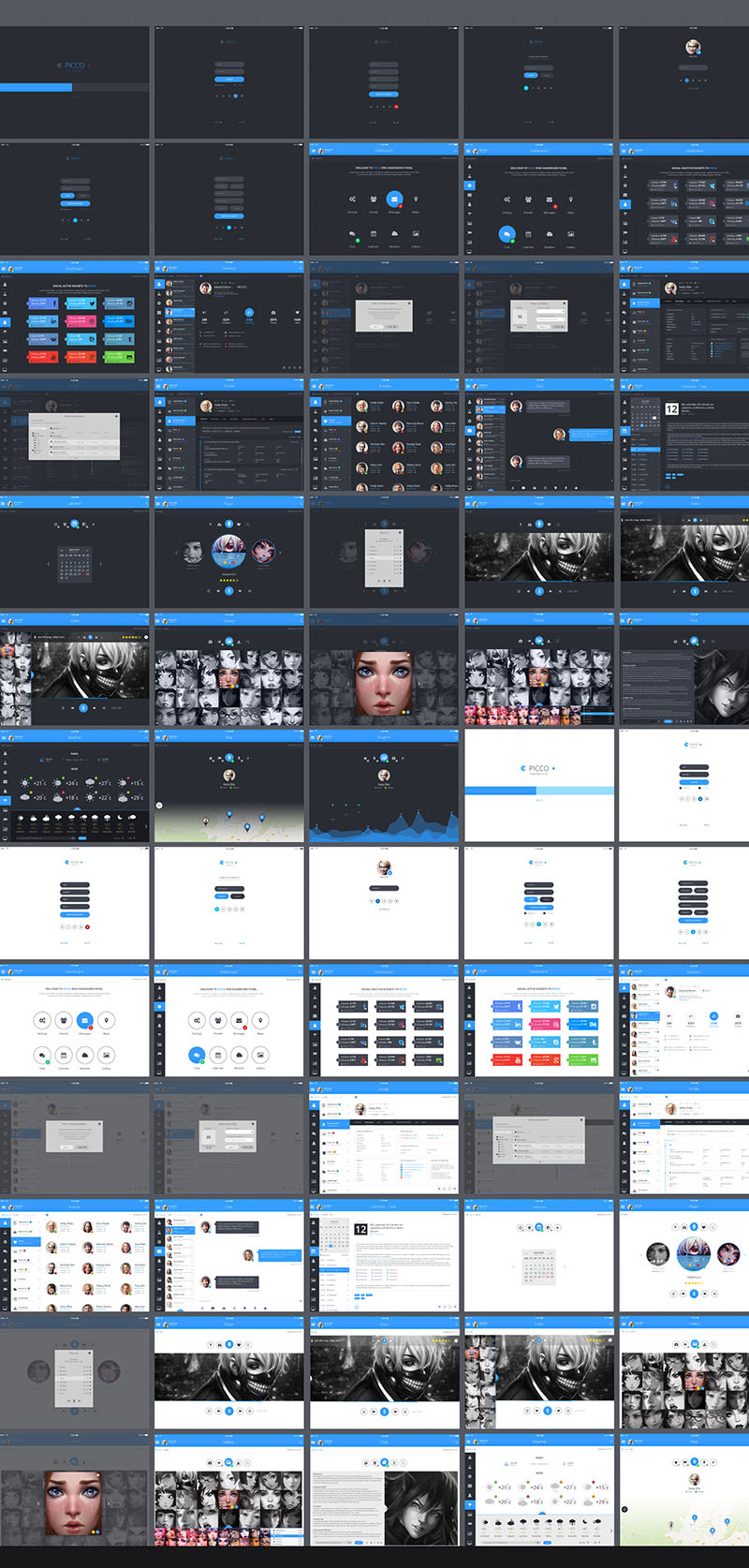This screenshot has width=749, height=1568.
Task: Open Gallery on the dark no-sidebar dashboard
Action: 416,234
